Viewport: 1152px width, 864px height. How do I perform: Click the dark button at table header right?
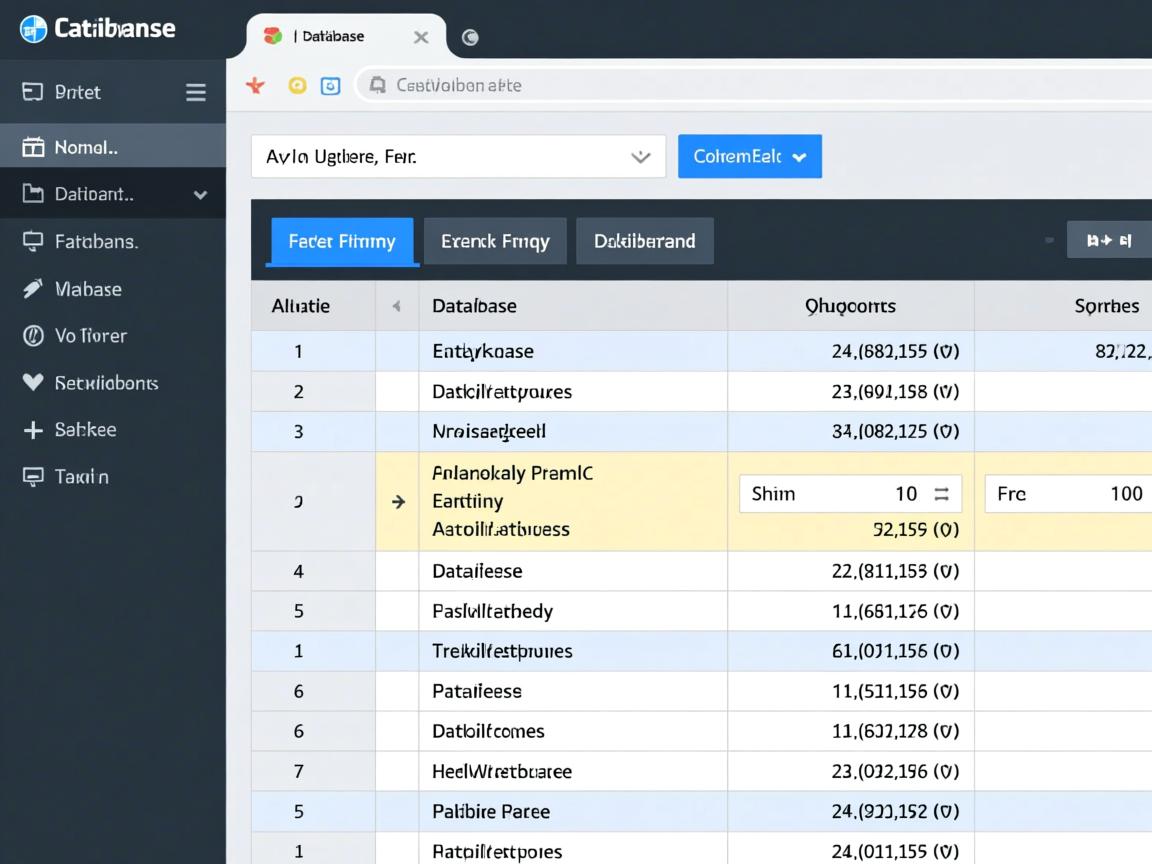click(1108, 240)
